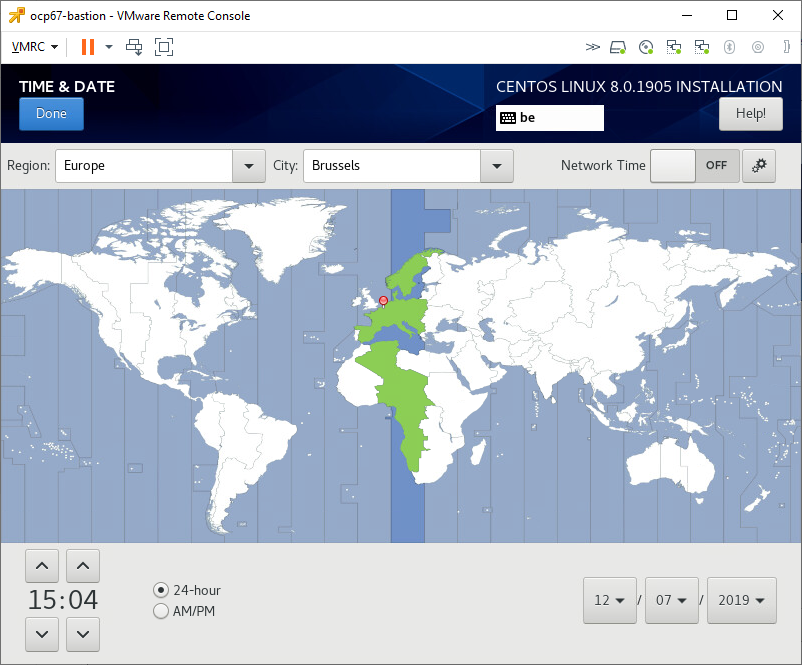Click the first network adapter icon

click(674, 47)
